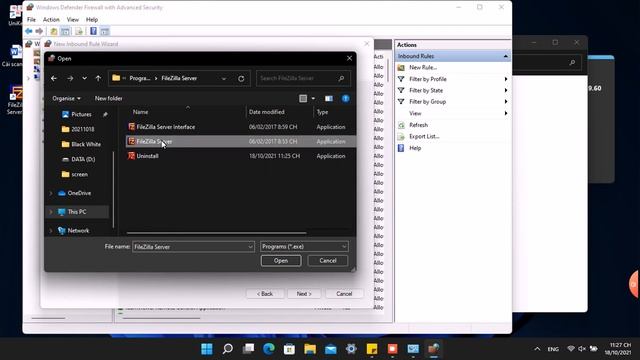Sort files by Name column

point(140,112)
